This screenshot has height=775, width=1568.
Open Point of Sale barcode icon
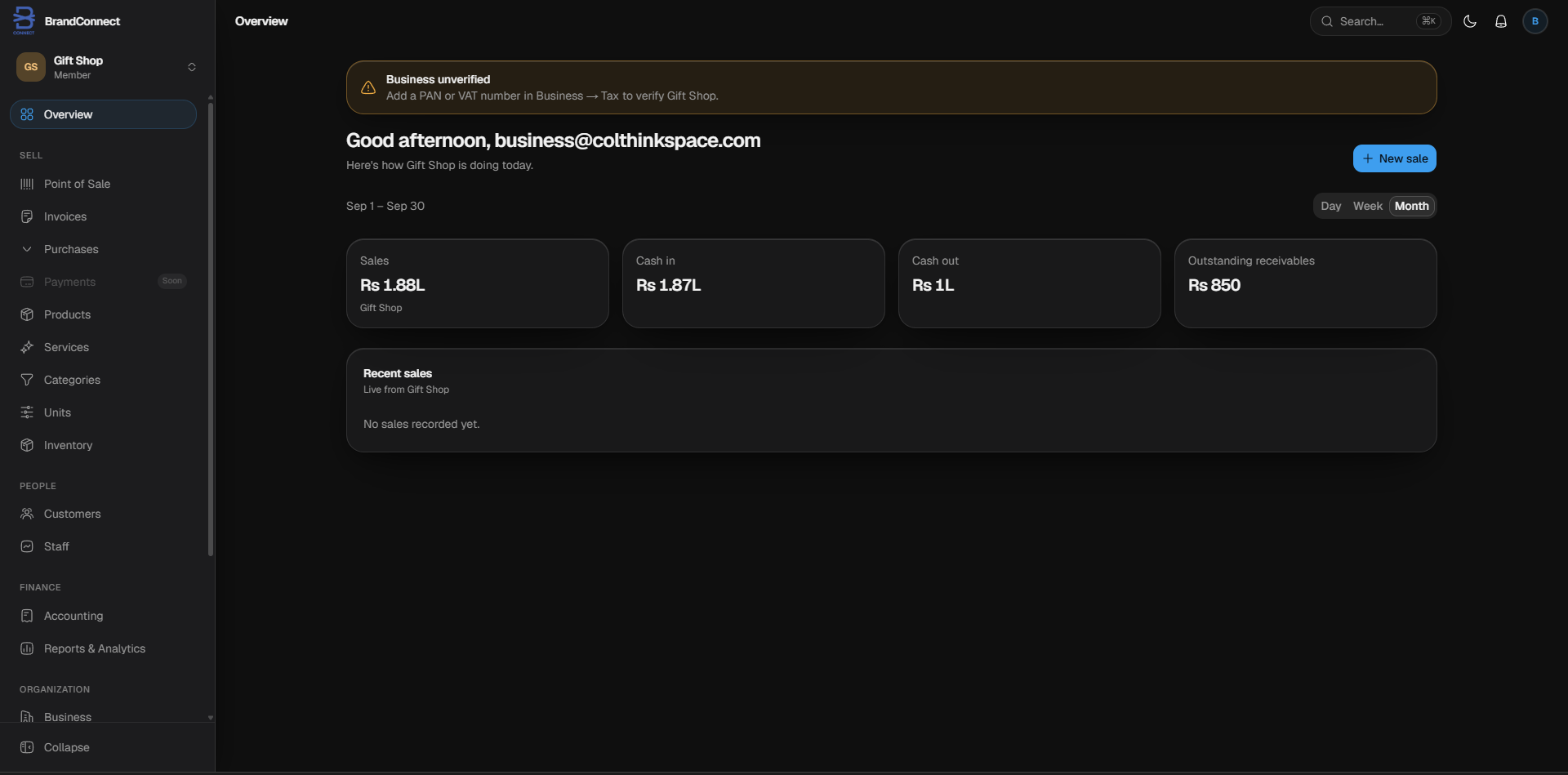[x=27, y=184]
